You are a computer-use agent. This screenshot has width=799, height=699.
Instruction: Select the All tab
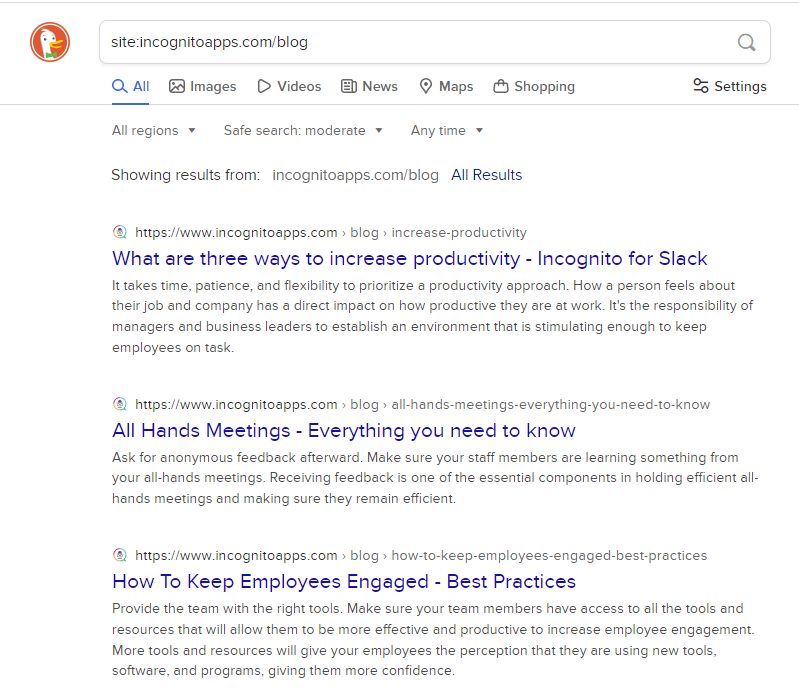pyautogui.click(x=130, y=86)
